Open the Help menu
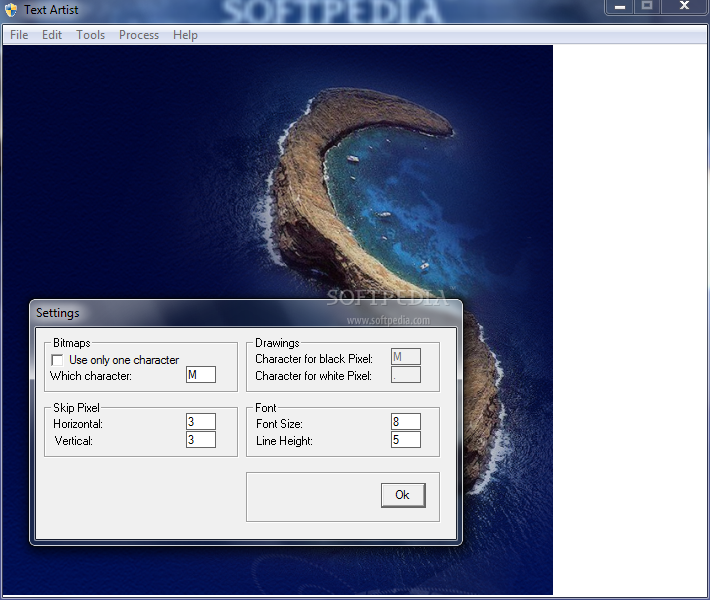This screenshot has height=600, width=710. (x=185, y=35)
